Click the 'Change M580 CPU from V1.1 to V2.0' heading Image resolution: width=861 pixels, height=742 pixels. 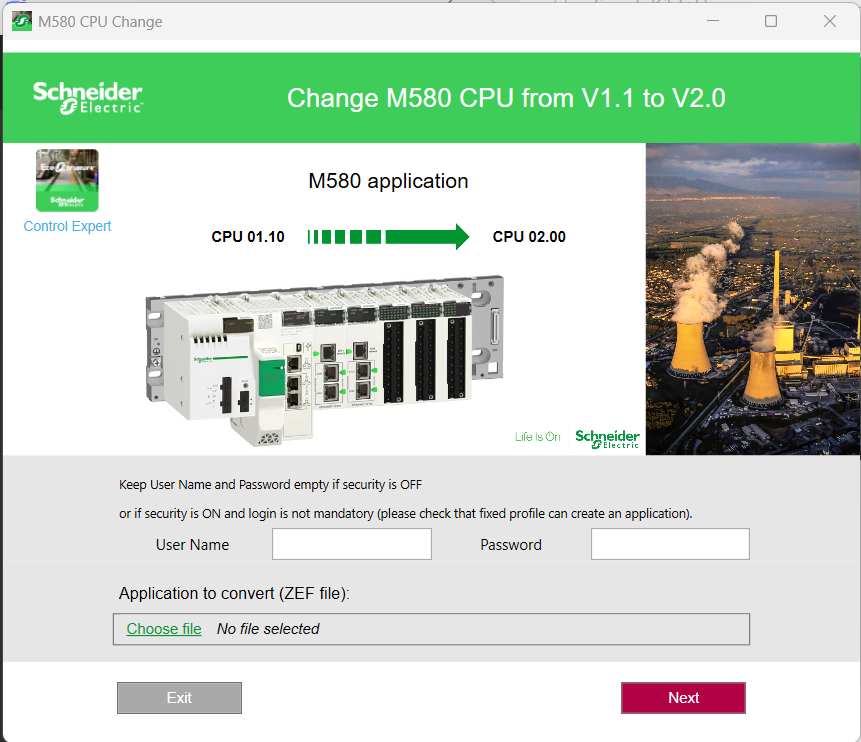pyautogui.click(x=506, y=98)
